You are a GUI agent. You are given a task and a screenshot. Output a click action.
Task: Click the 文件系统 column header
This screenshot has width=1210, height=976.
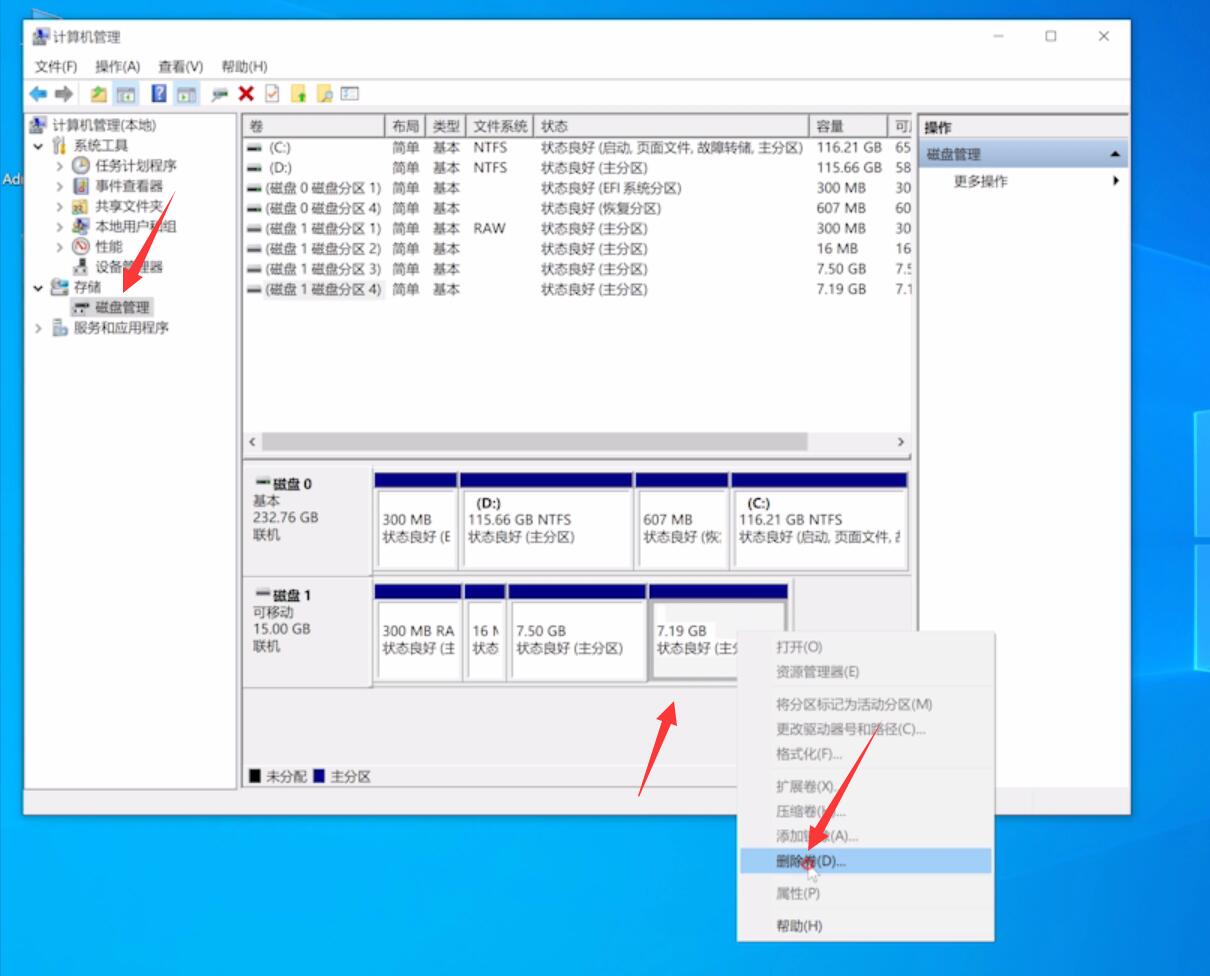(501, 126)
